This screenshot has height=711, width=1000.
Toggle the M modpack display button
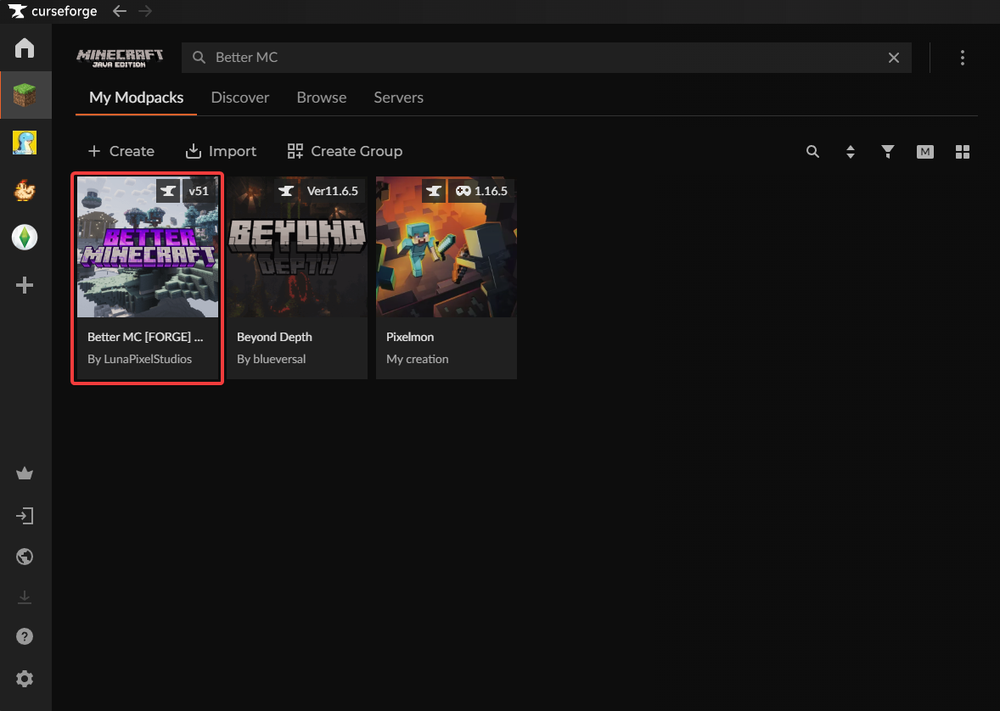[925, 152]
